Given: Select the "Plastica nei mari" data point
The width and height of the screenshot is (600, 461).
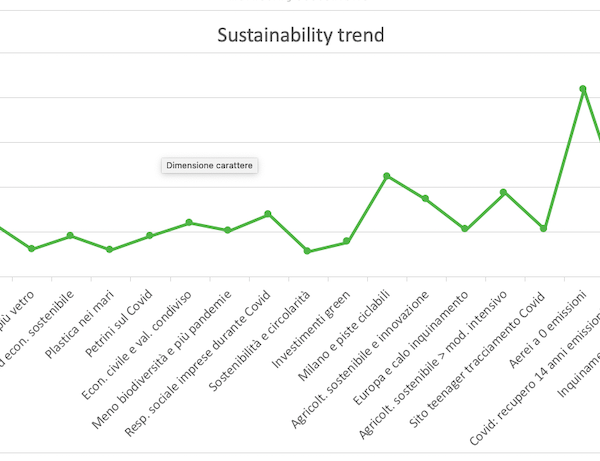Looking at the screenshot, I should (110, 249).
